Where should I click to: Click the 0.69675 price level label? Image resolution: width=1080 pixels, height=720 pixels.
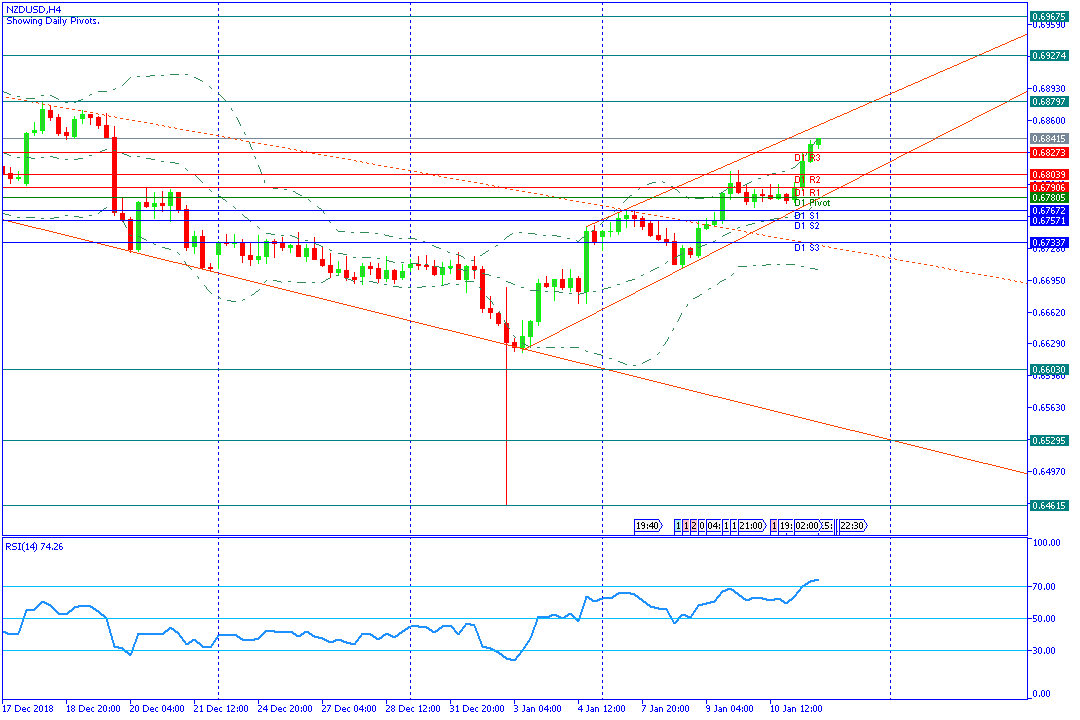[x=1049, y=17]
